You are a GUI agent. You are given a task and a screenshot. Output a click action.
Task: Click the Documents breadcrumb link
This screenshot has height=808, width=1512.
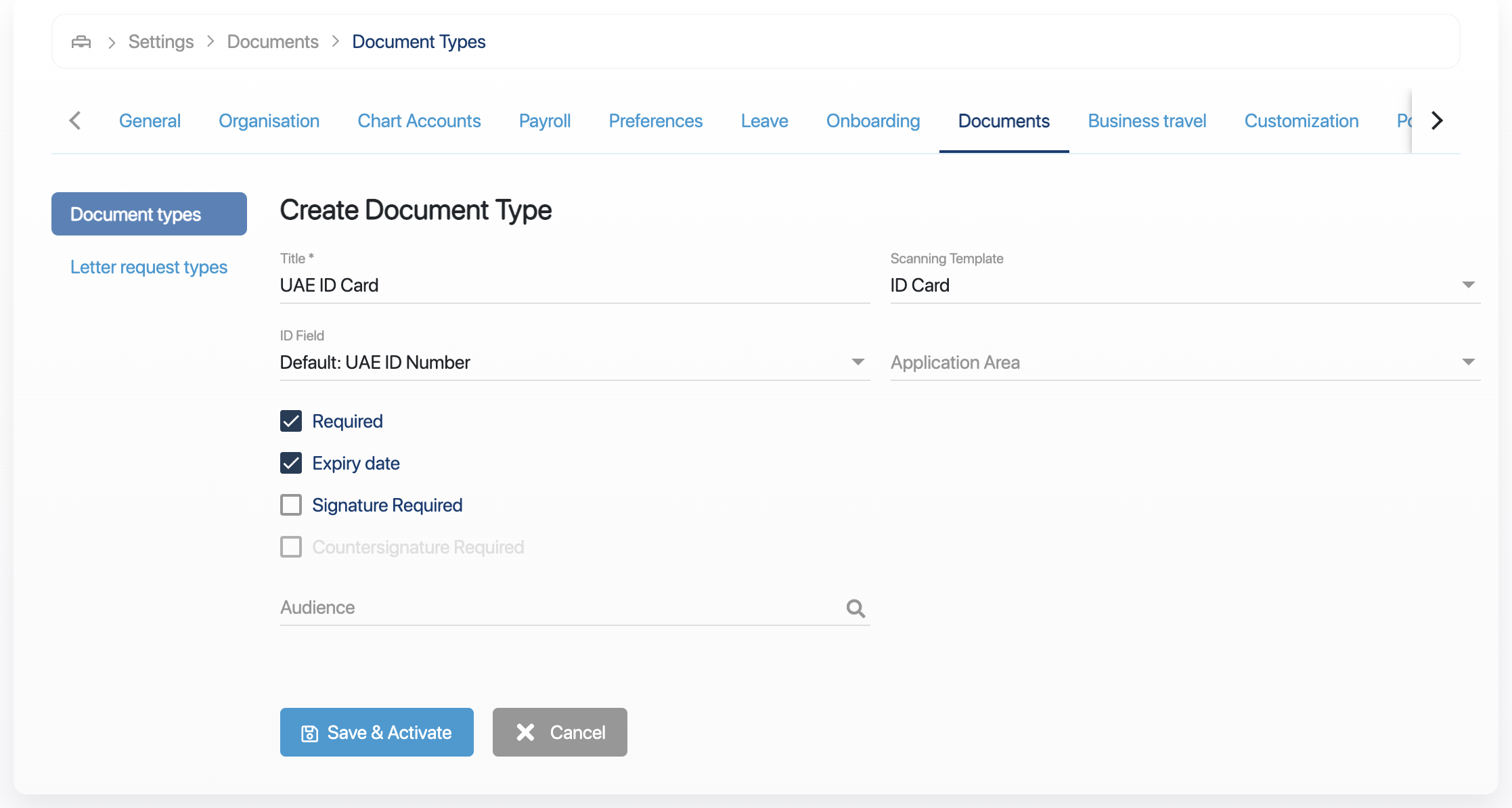(272, 41)
